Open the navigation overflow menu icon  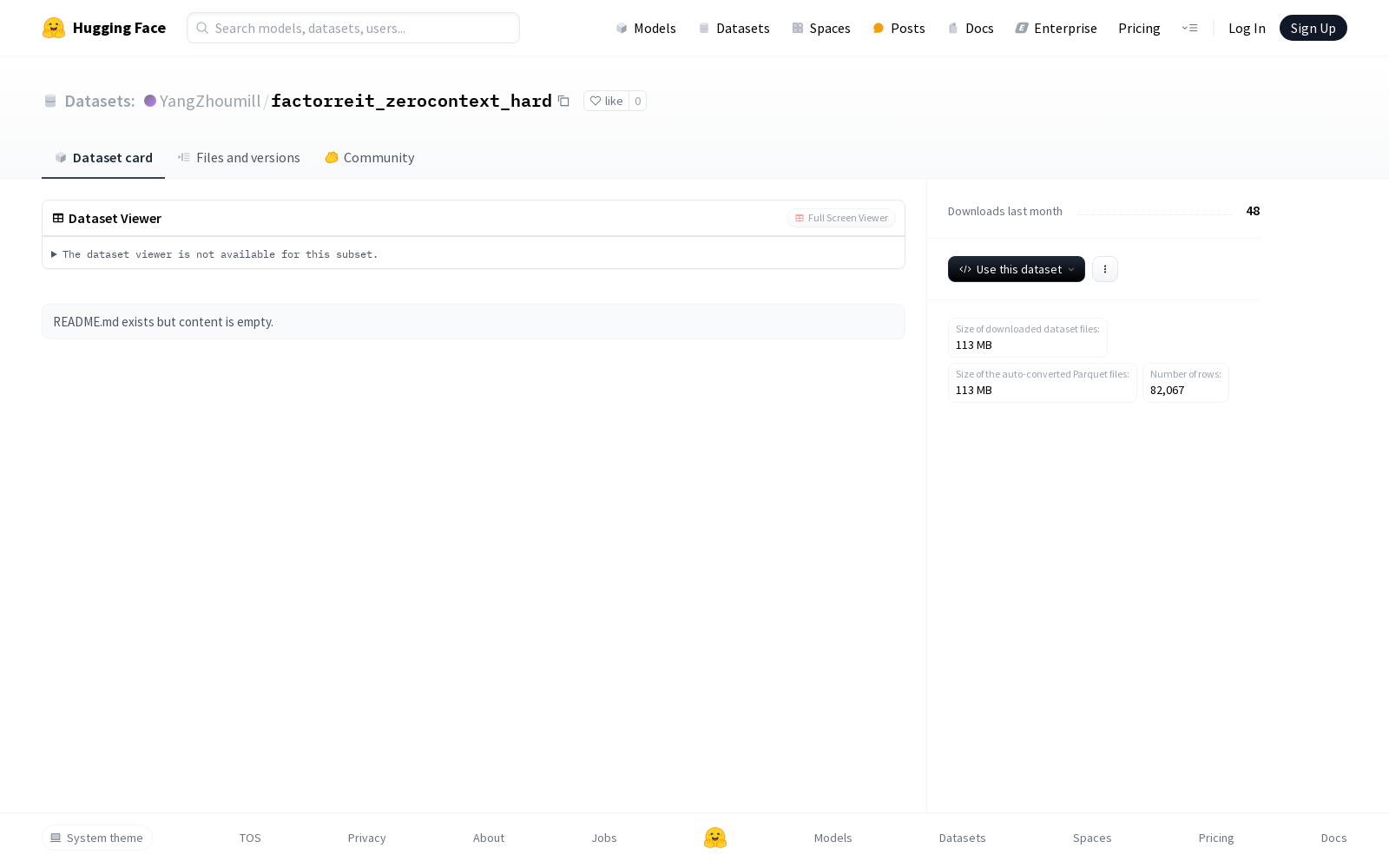[x=1189, y=28]
